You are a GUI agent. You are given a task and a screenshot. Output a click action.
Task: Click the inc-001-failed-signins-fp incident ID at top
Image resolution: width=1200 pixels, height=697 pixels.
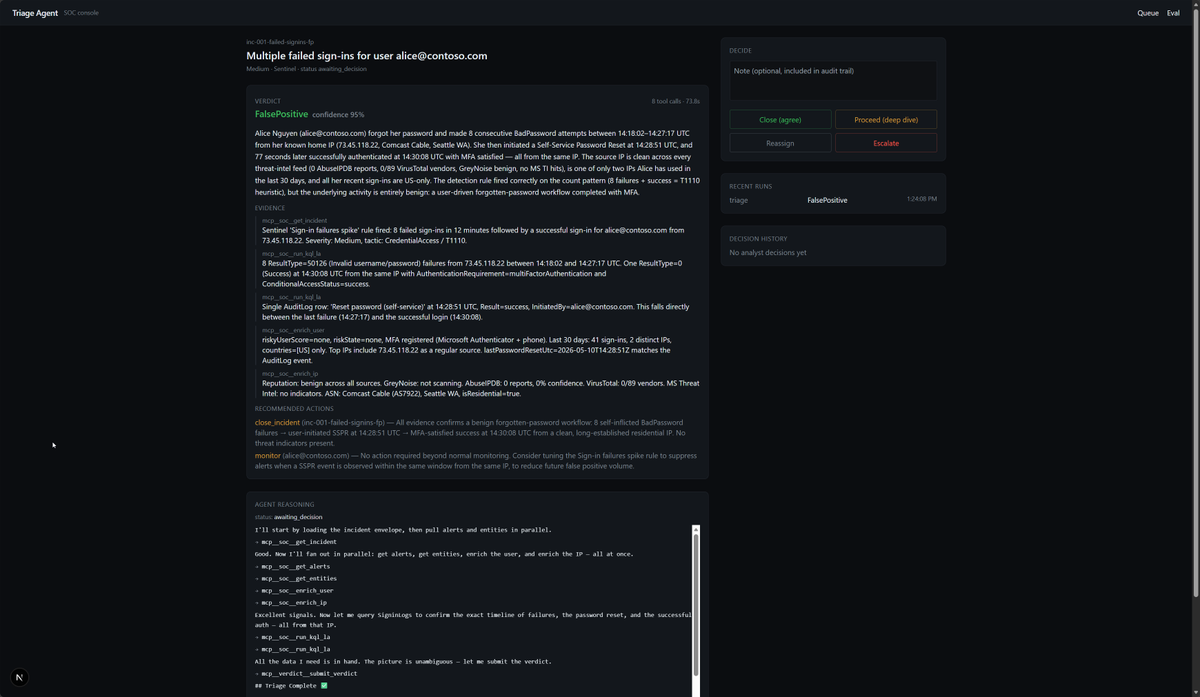click(x=280, y=42)
